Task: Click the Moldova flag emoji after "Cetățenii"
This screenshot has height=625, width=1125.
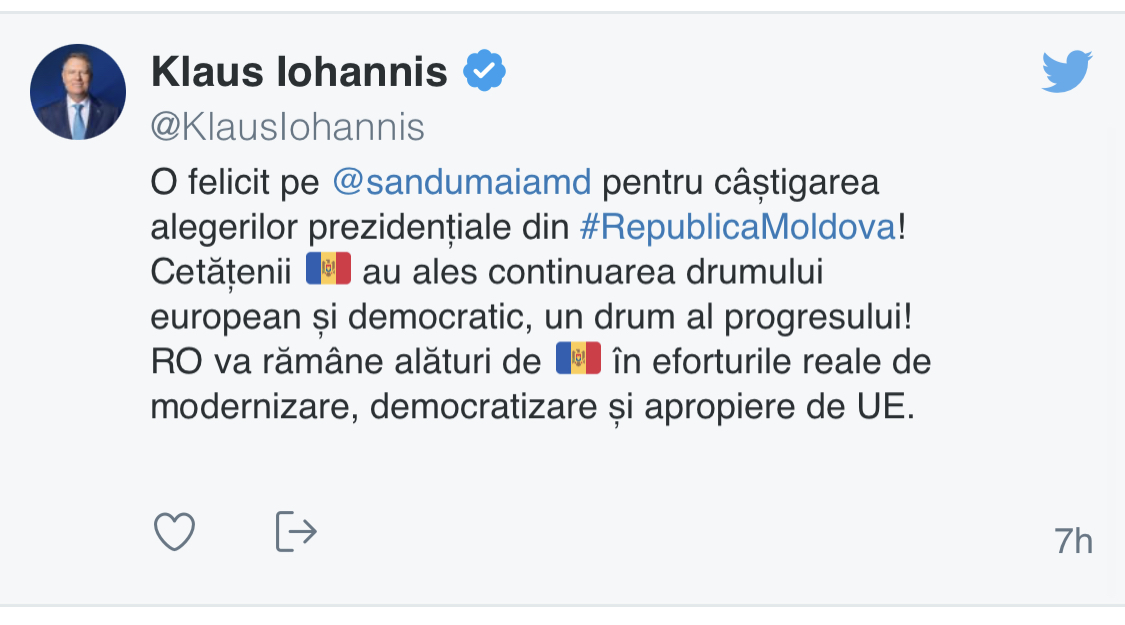Action: [329, 270]
